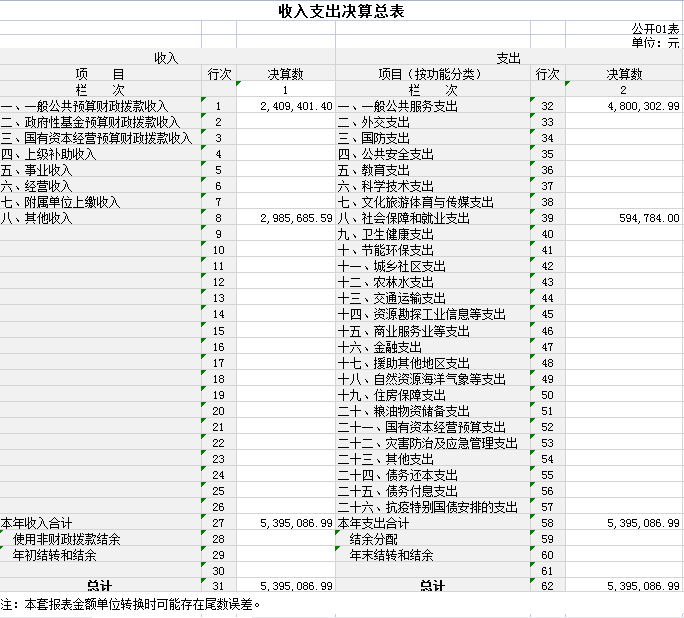Screen dimensions: 684x618
Task: Click the 单位：元 label
Action: [x=655, y=42]
